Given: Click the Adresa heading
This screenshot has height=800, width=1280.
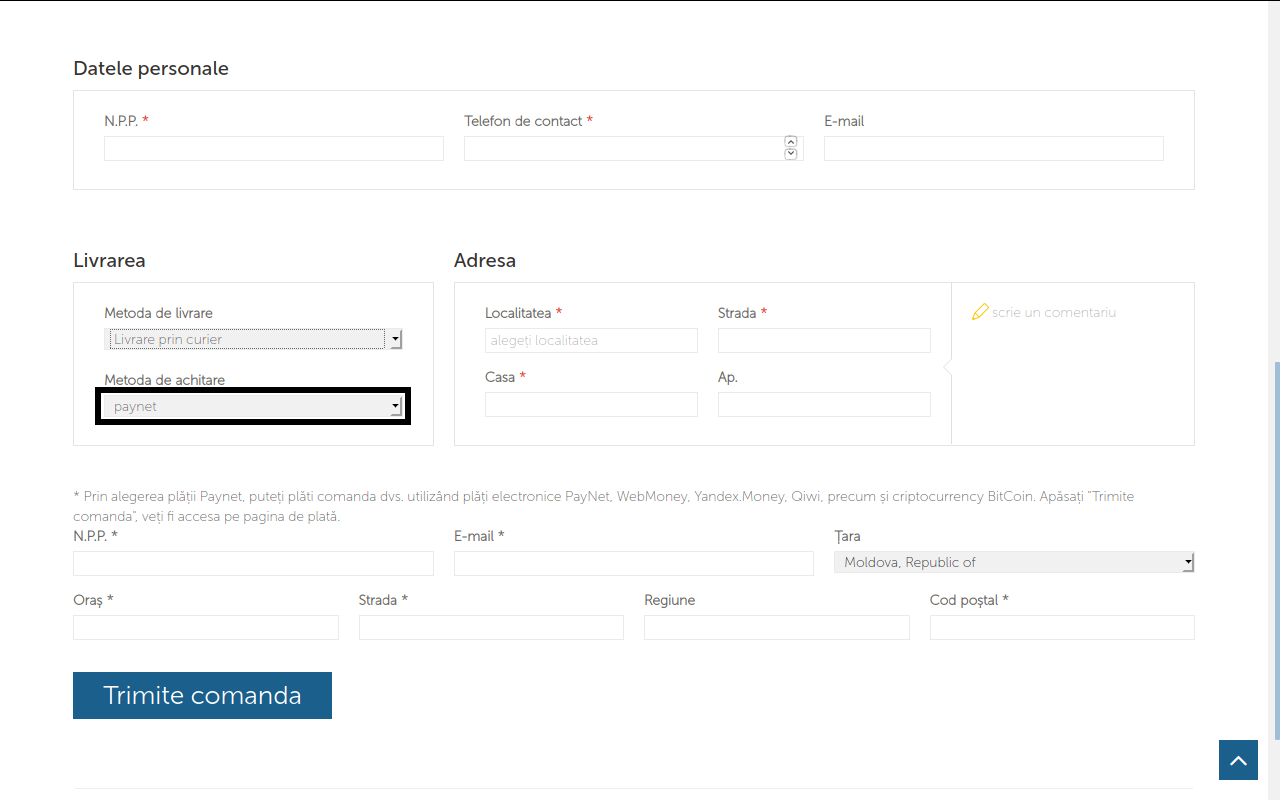Looking at the screenshot, I should [x=485, y=260].
